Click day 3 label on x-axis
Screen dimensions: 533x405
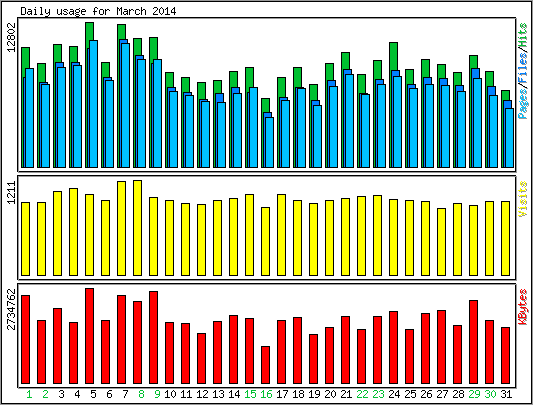coord(61,394)
